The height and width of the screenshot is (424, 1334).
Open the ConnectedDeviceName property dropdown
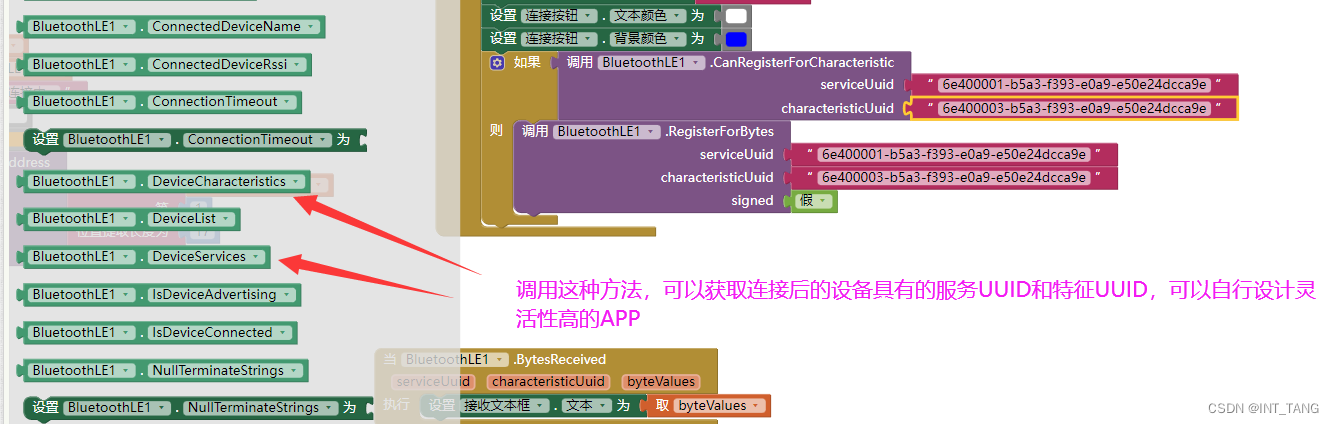click(x=234, y=27)
